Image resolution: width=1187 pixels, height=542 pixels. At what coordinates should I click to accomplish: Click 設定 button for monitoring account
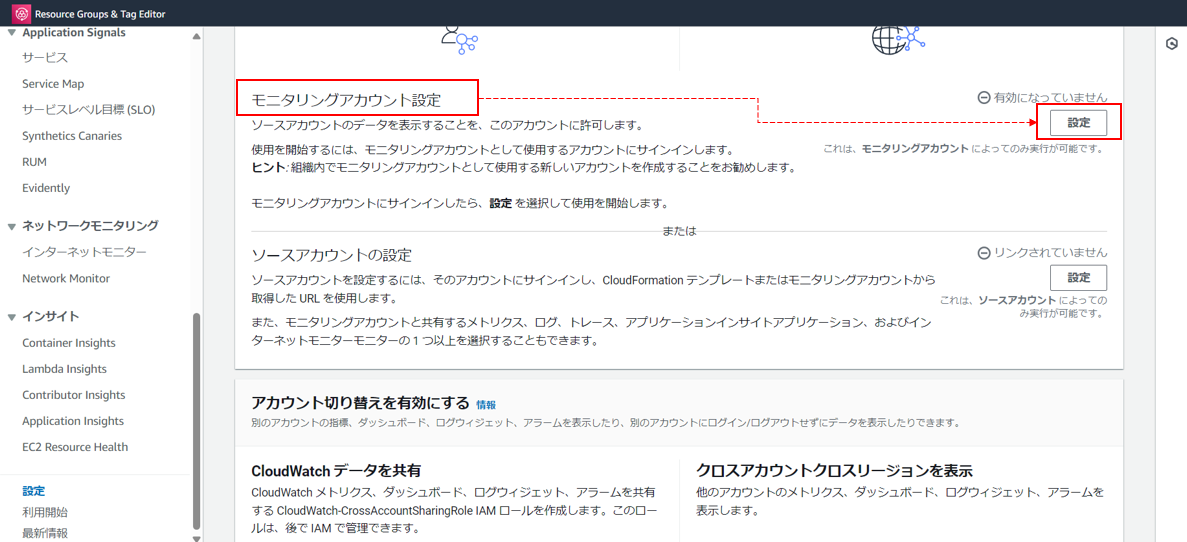coord(1079,123)
